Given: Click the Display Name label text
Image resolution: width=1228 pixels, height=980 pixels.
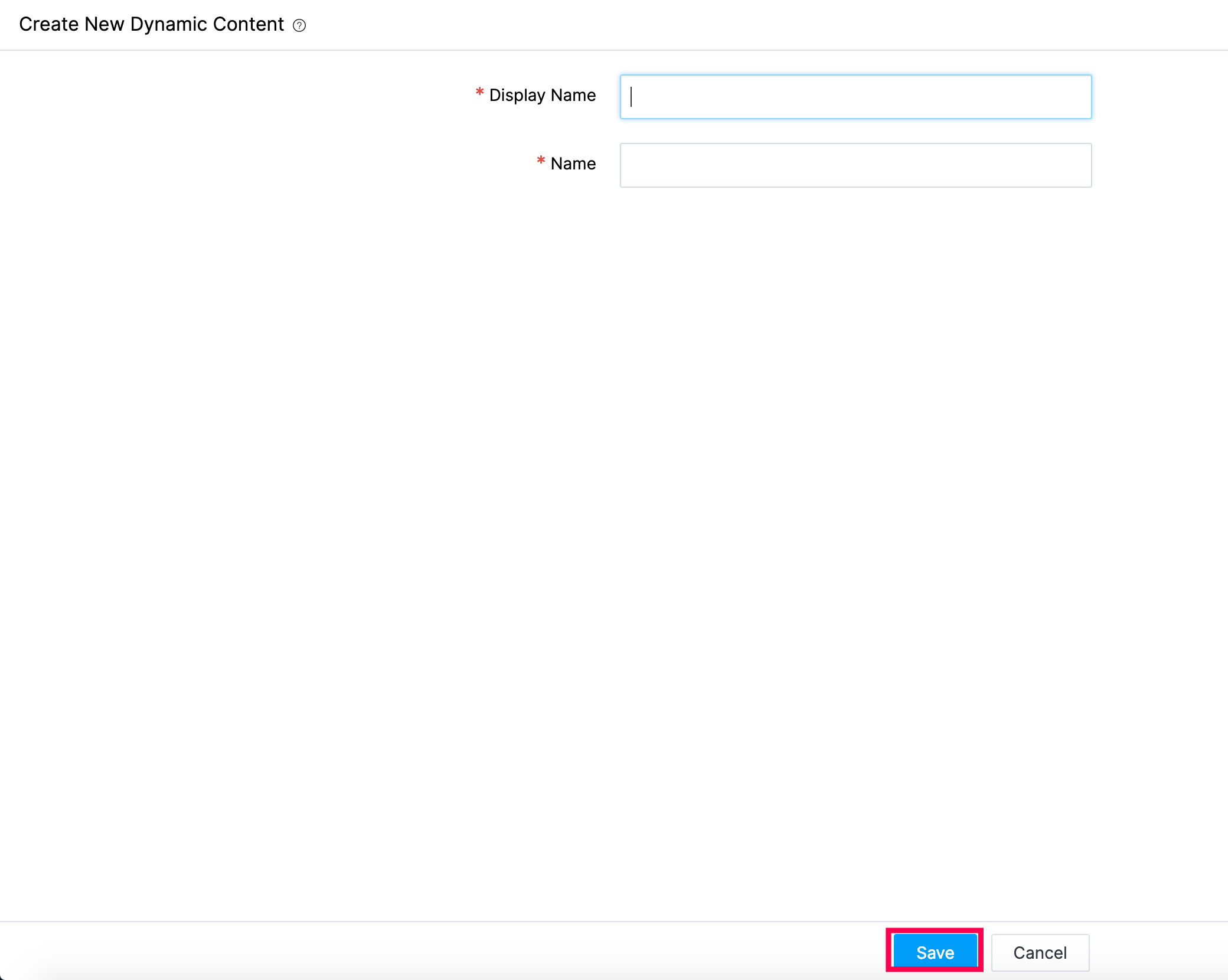Looking at the screenshot, I should pos(542,95).
